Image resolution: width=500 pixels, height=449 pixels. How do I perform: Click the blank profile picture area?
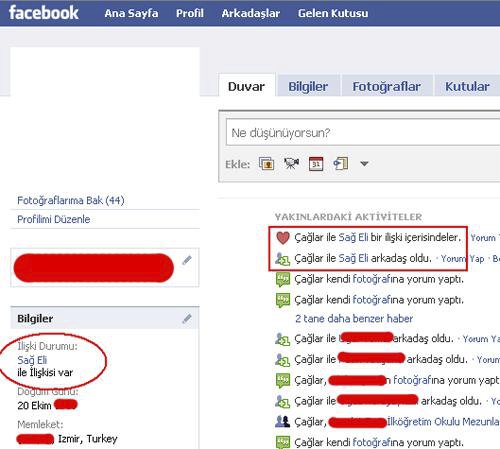point(105,117)
